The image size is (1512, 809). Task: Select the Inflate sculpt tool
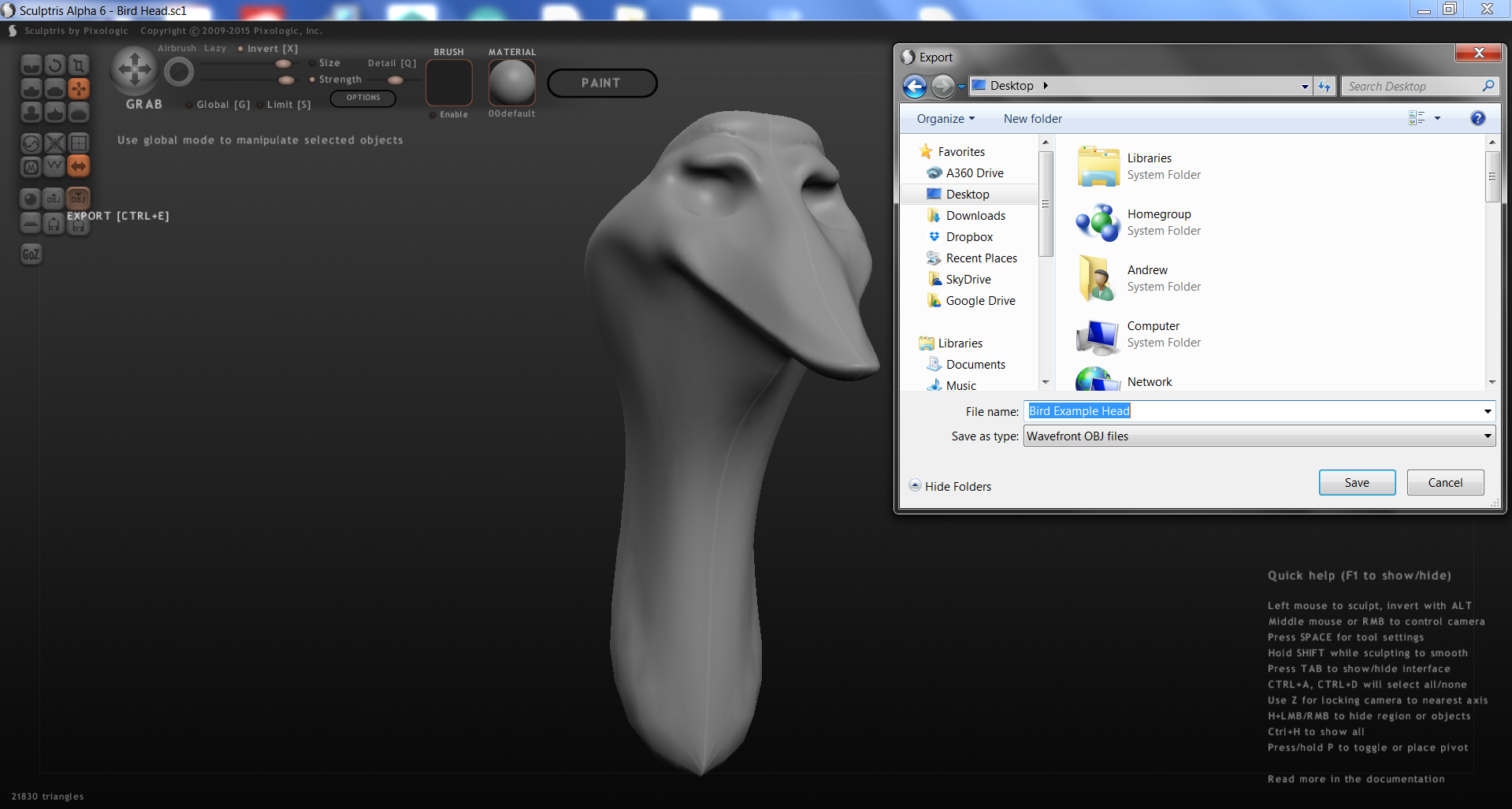click(x=32, y=113)
